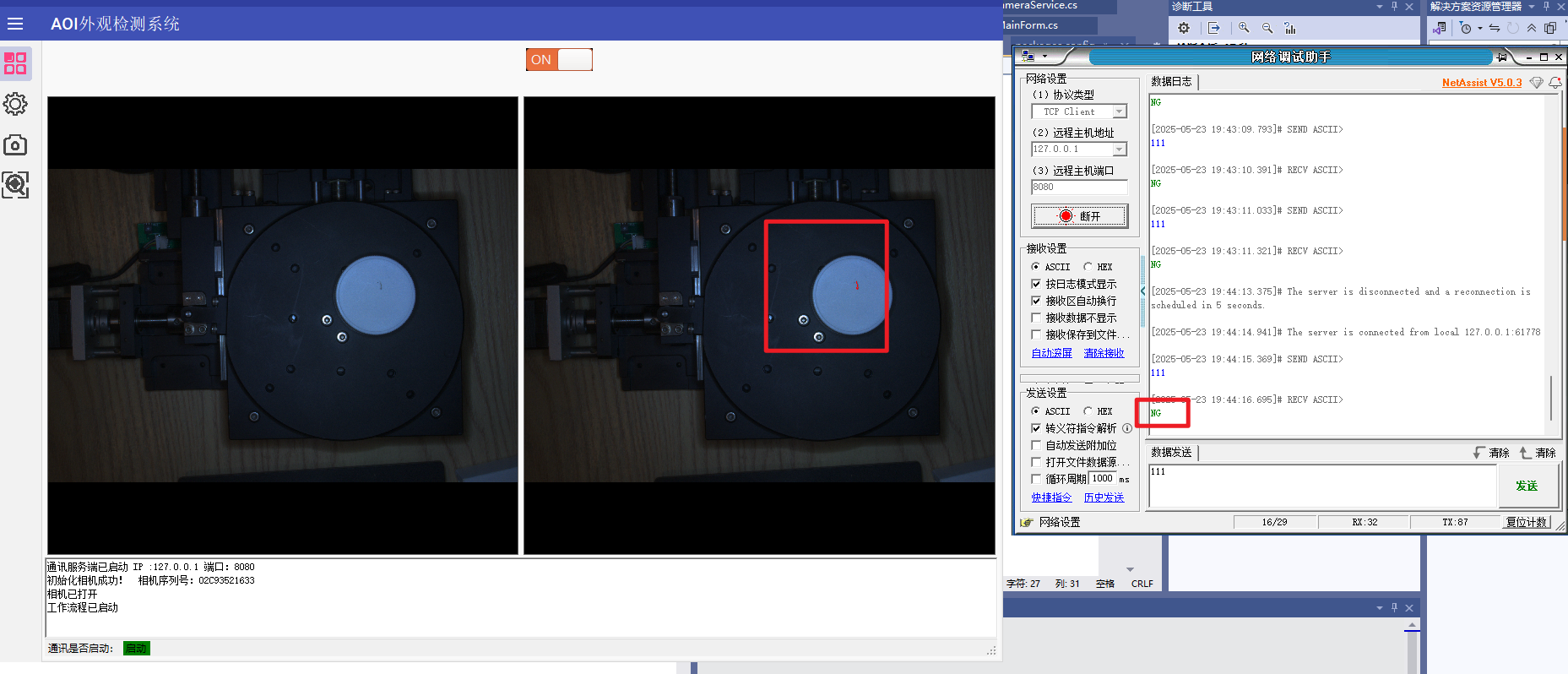
Task: Click the green 启动 status indicator
Action: tap(137, 649)
